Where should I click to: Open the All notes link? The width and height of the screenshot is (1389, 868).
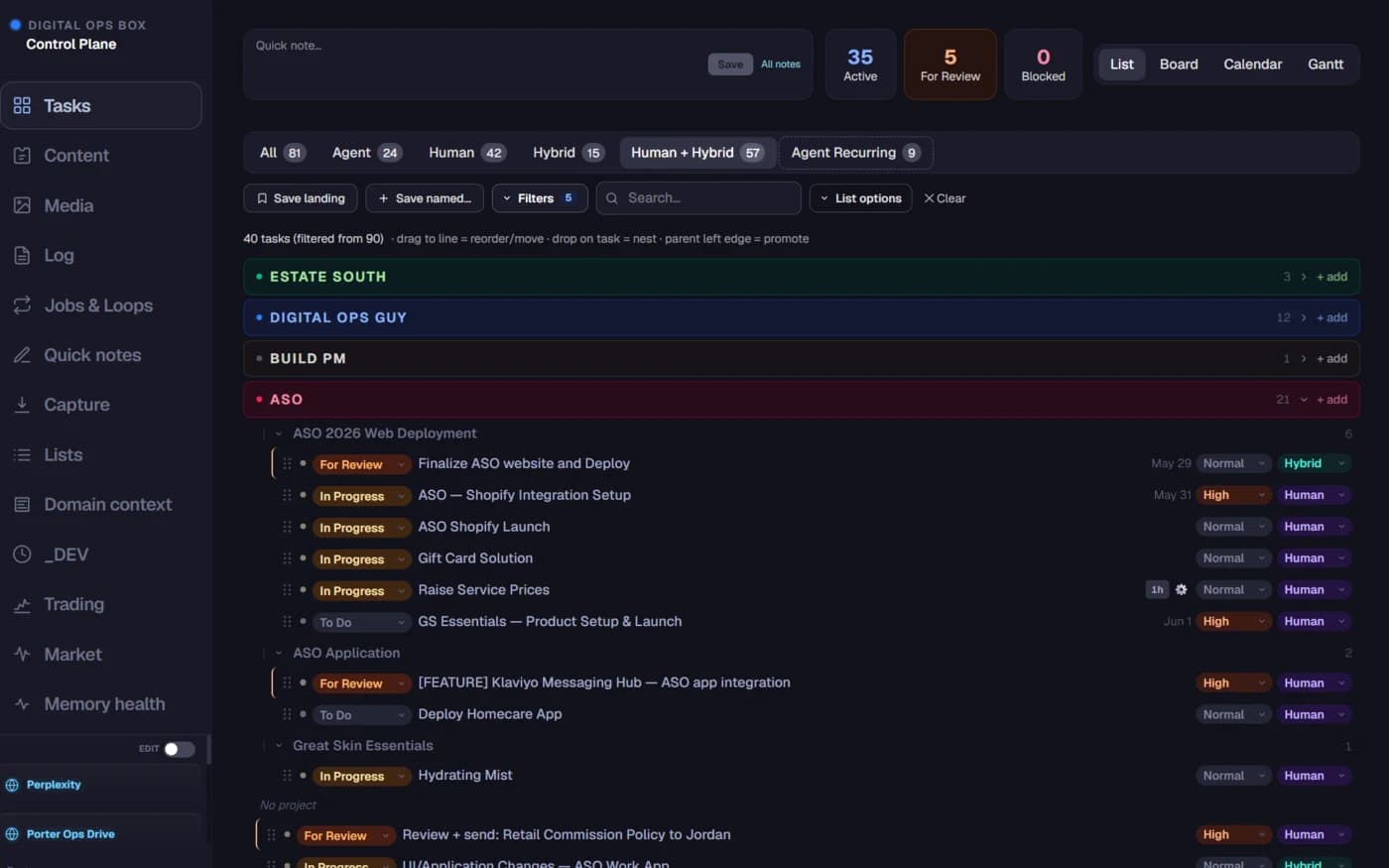click(x=781, y=64)
